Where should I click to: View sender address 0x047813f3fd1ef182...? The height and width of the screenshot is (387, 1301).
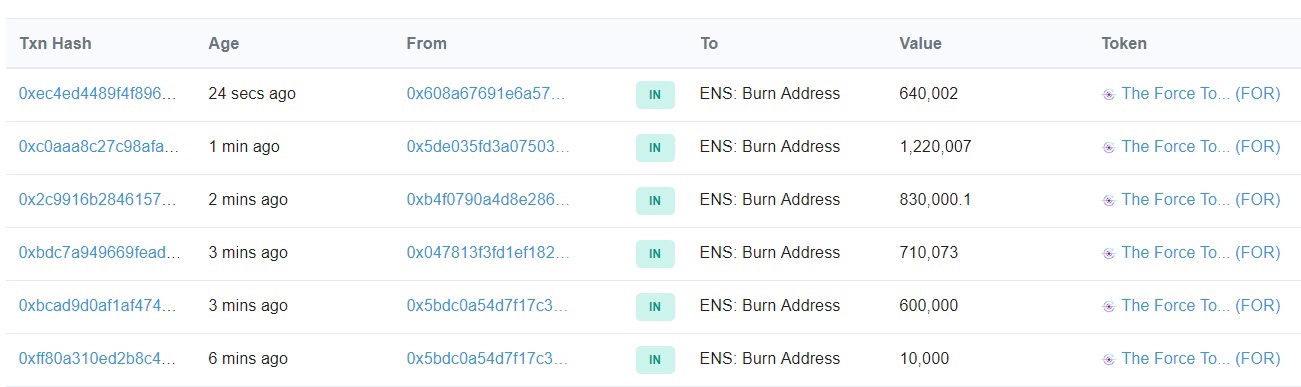tap(488, 253)
